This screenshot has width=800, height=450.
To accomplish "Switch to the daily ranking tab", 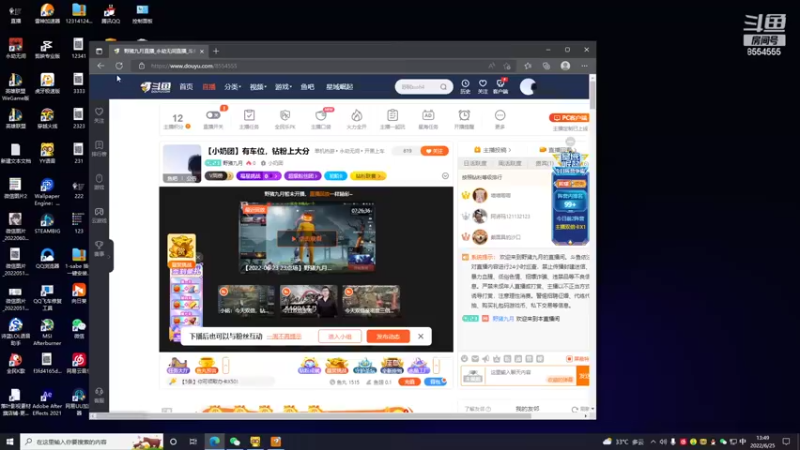I will (x=475, y=163).
